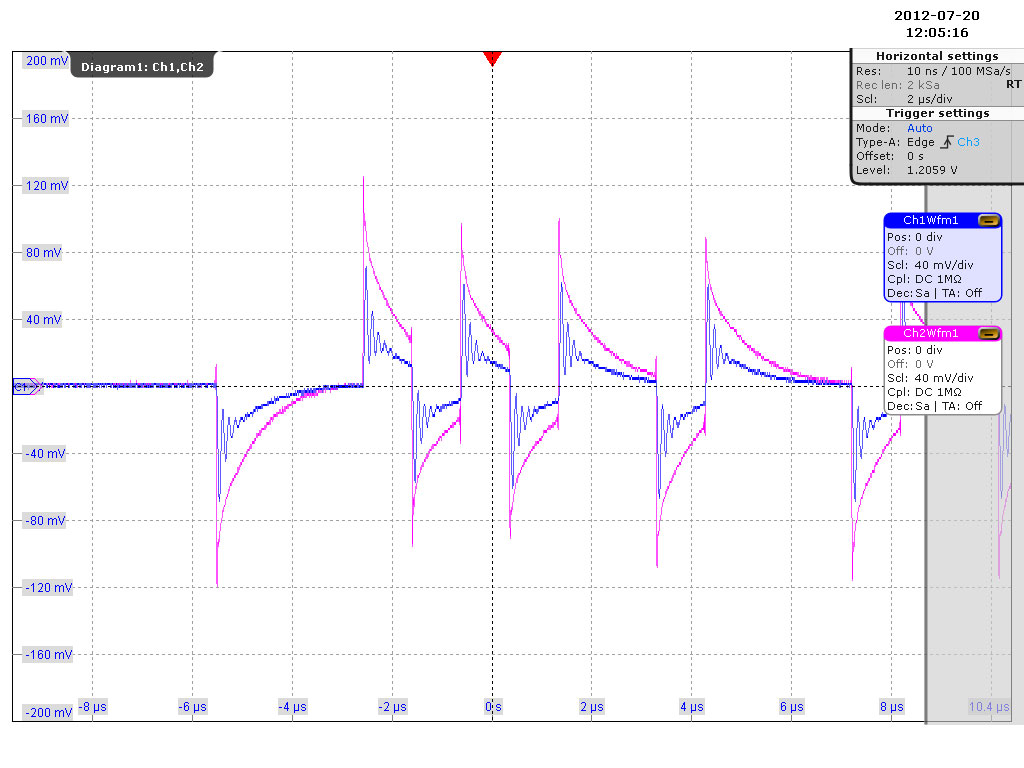Change Ch2 coupling DC 1MΩ setting
Image resolution: width=1024 pixels, height=768 pixels.
click(941, 392)
